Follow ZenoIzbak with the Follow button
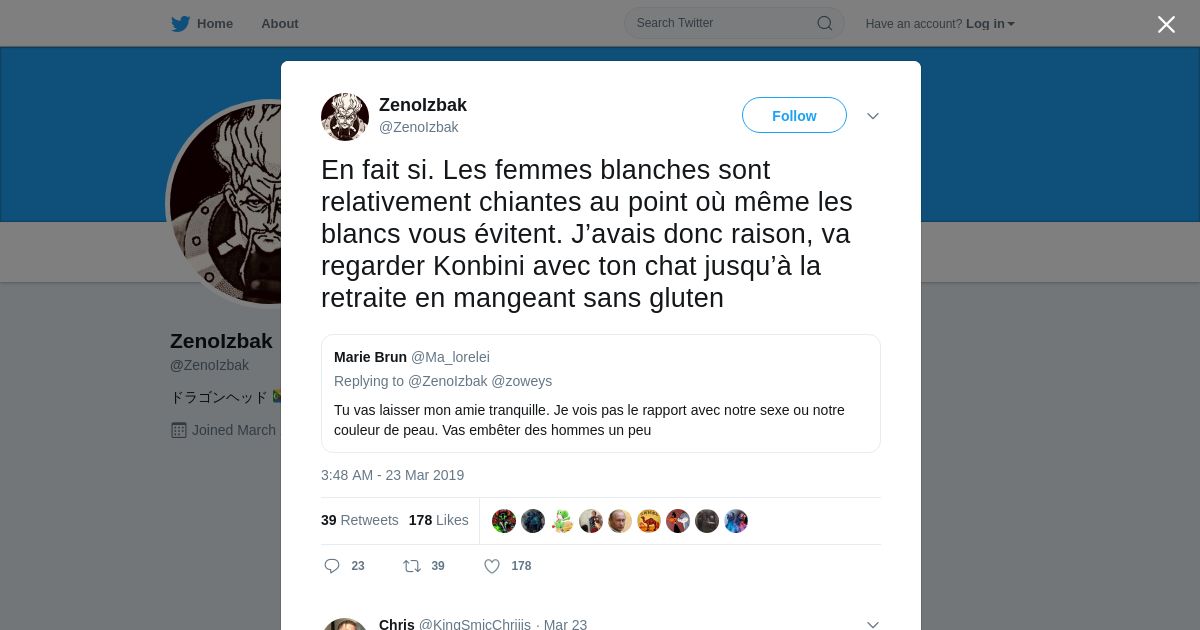 coord(794,116)
